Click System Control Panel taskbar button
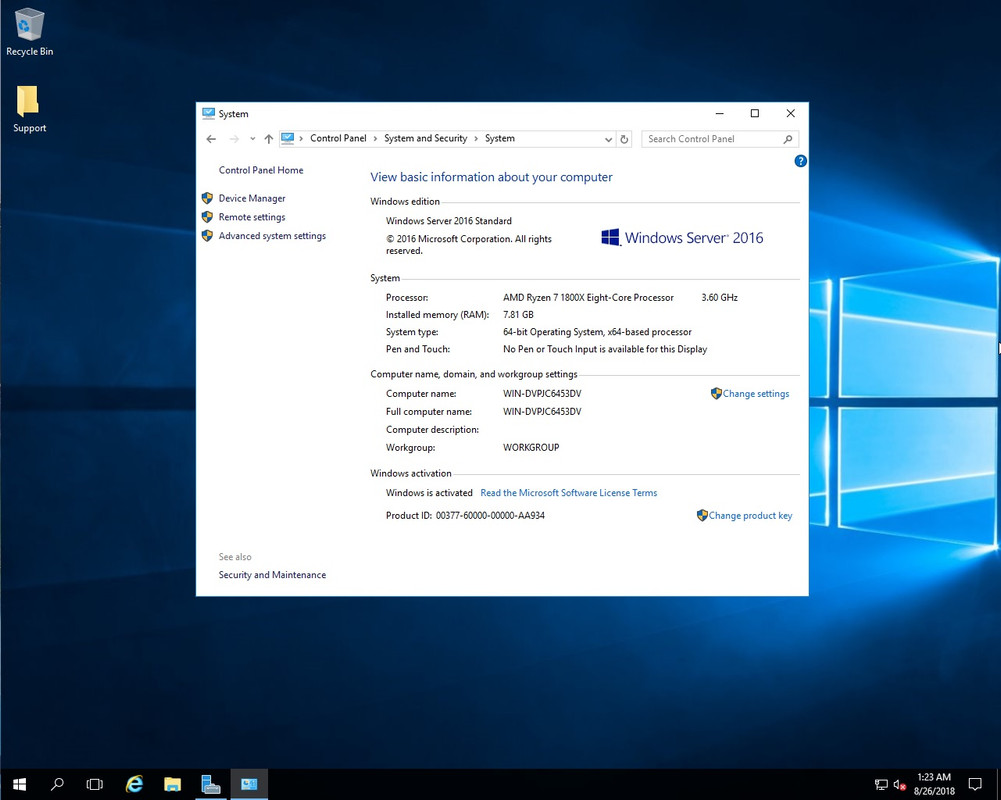 [249, 784]
